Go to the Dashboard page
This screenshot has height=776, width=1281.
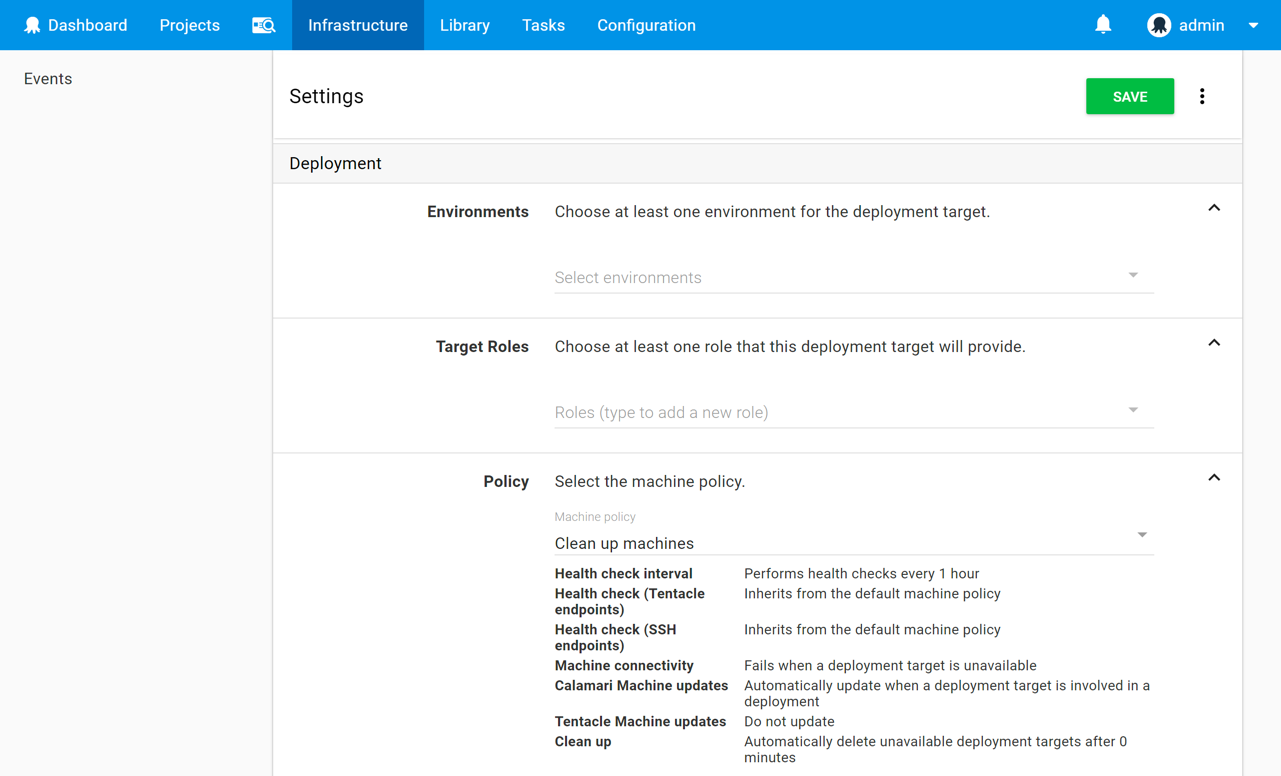[87, 25]
